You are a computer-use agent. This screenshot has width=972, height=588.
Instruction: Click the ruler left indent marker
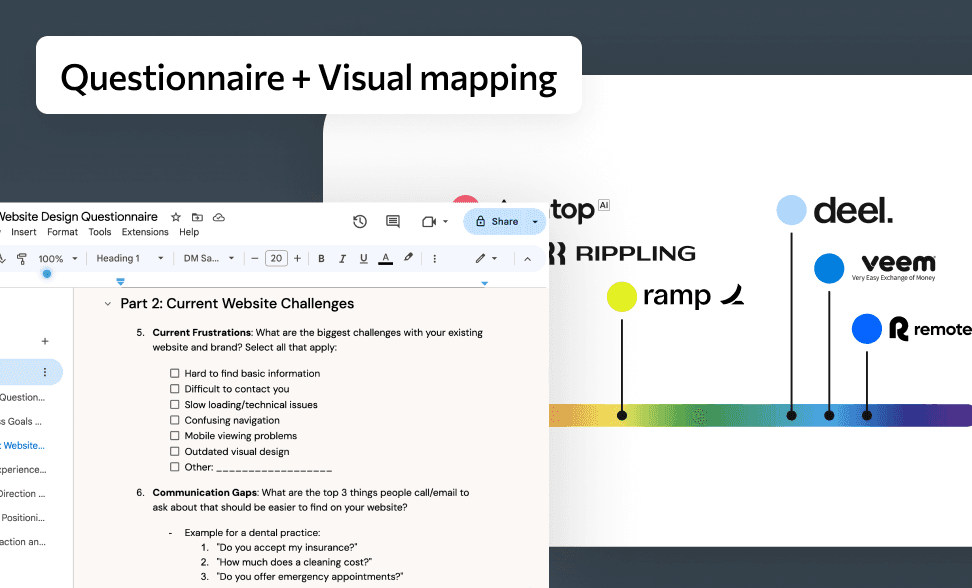pos(120,282)
